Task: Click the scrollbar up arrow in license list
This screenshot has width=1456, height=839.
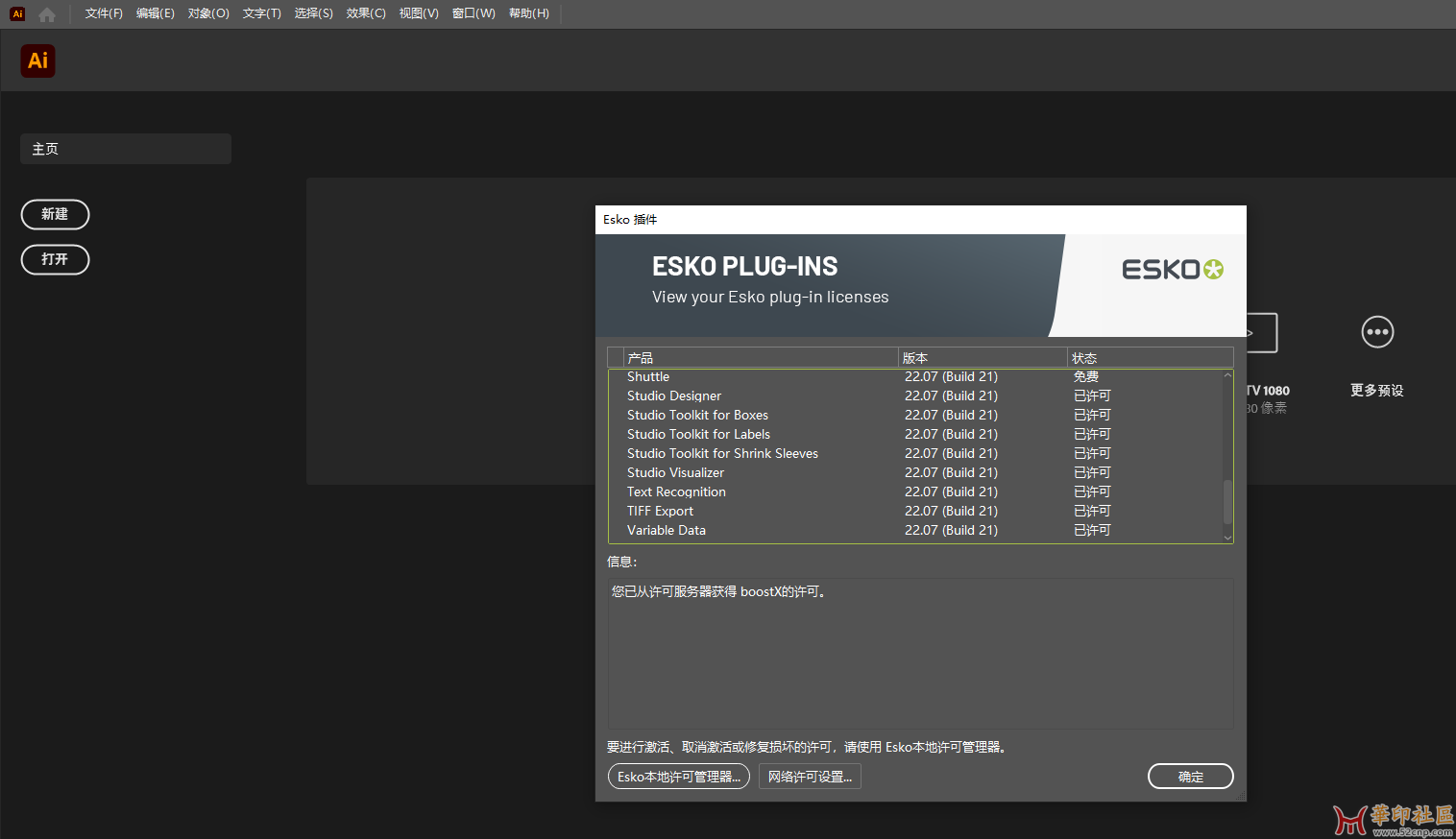Action: 1227,375
